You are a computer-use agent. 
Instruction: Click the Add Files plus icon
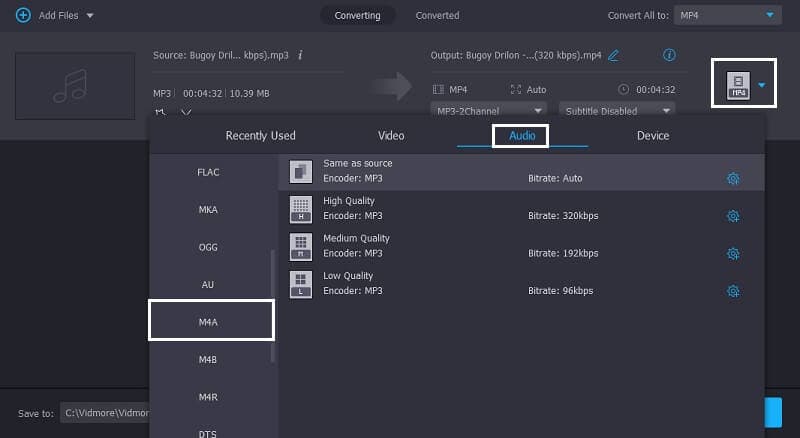(23, 15)
